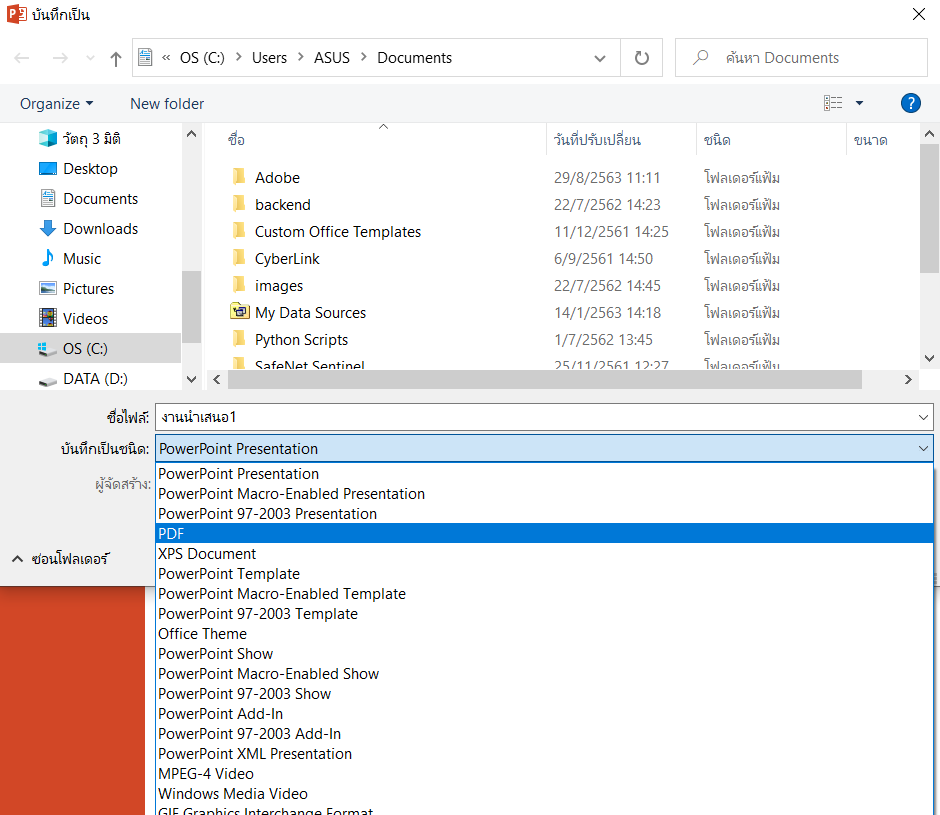Choose PowerPoint Macro-Enabled Show option

coord(544,673)
